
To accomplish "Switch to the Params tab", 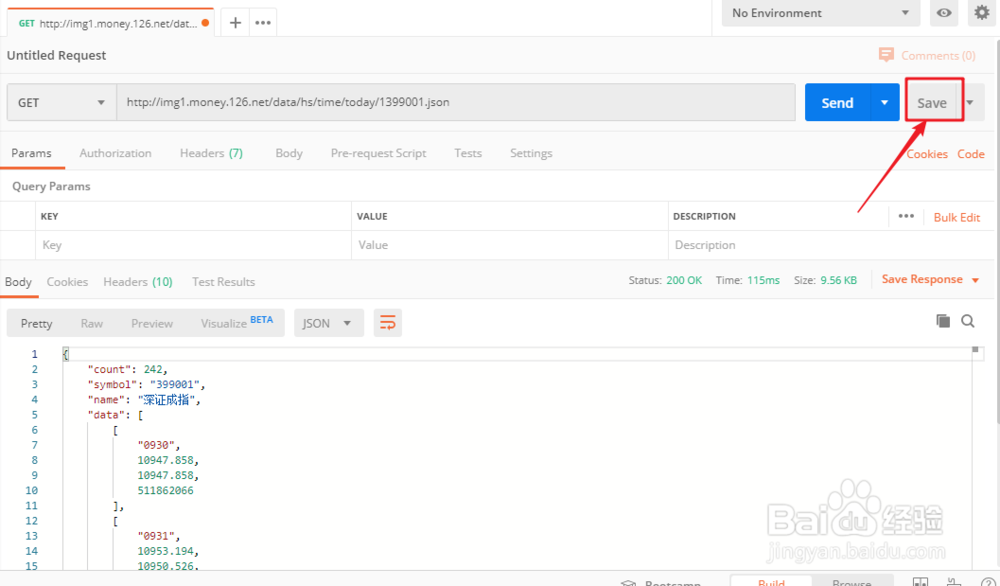I will pyautogui.click(x=31, y=153).
